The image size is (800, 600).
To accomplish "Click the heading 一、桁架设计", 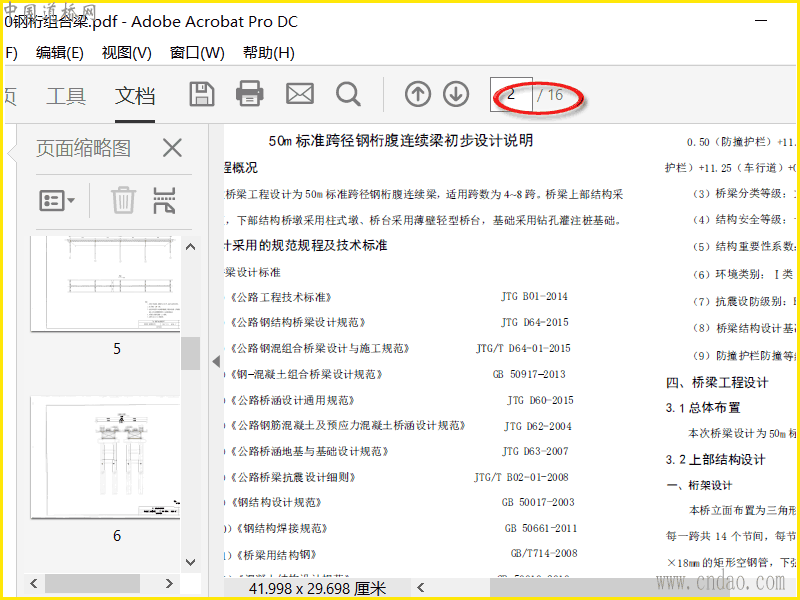I will 699,485.
